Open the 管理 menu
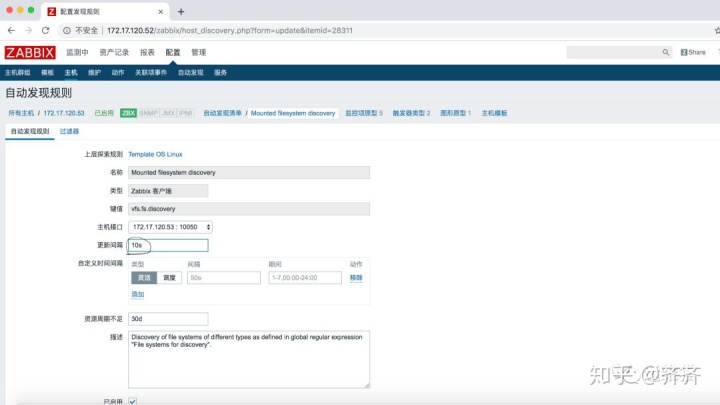The image size is (720, 405). (198, 52)
